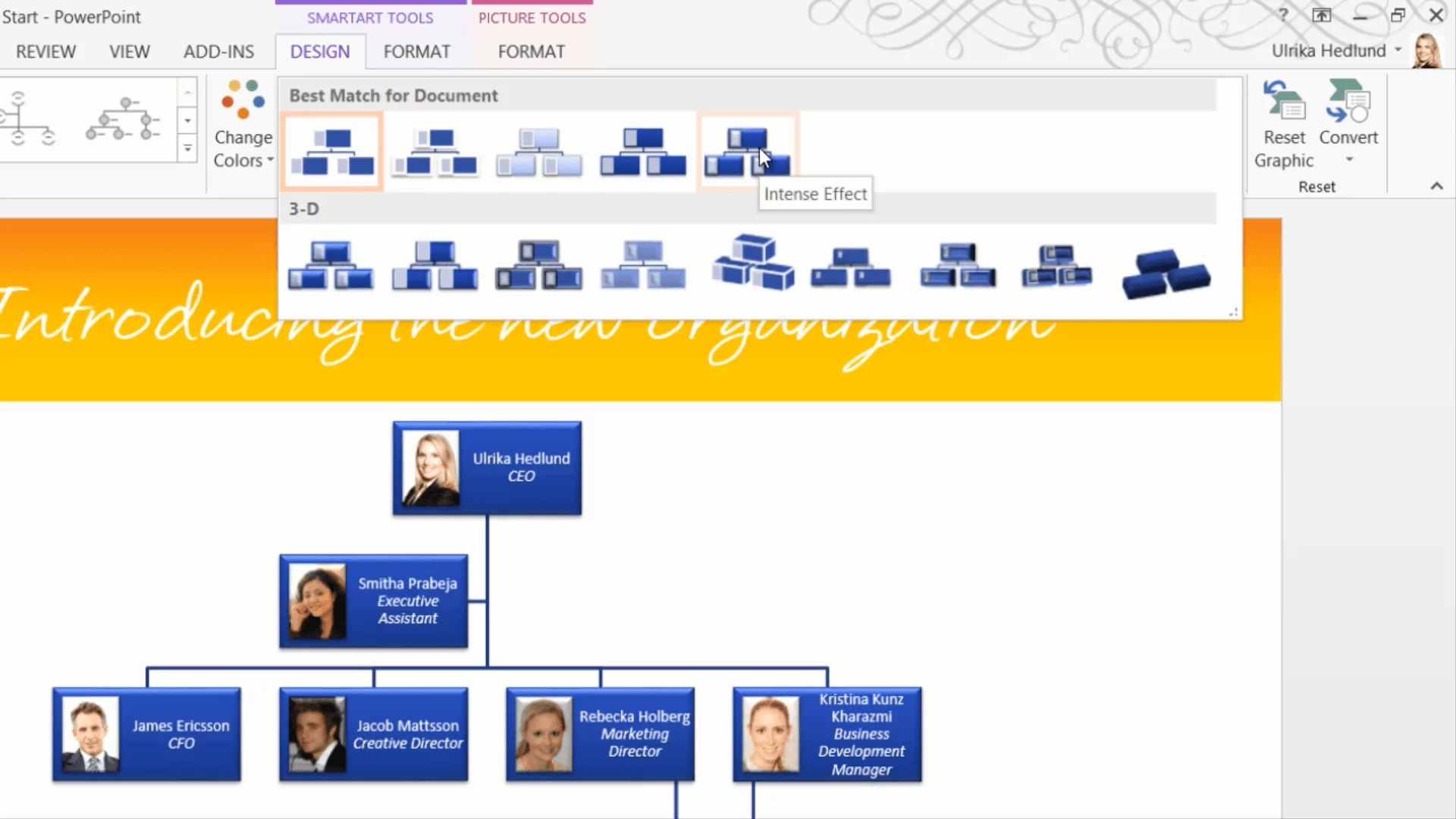Select the Ulrika Hedlund CEO box

(487, 469)
